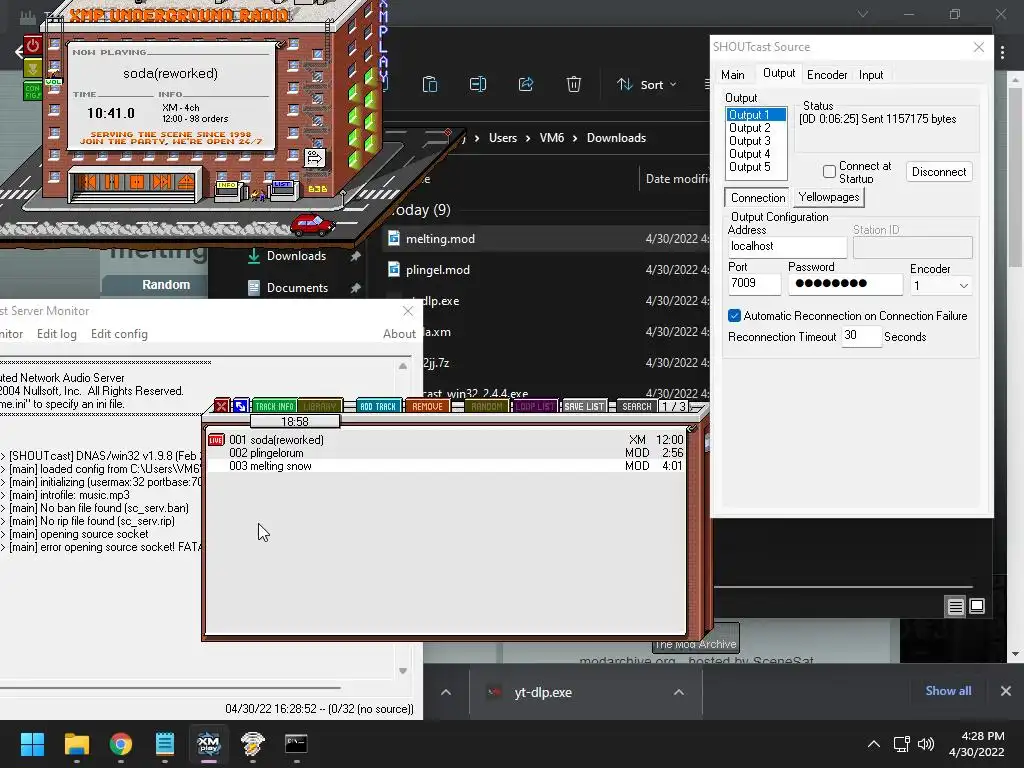1024x768 pixels.
Task: Select playlist track 001 soda(reworked)
Action: click(445, 440)
